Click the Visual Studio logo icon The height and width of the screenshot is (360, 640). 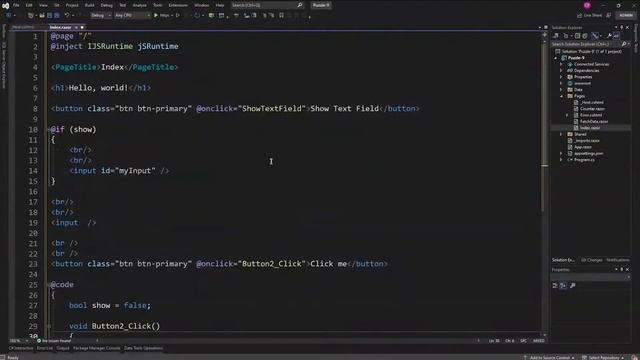click(5, 5)
